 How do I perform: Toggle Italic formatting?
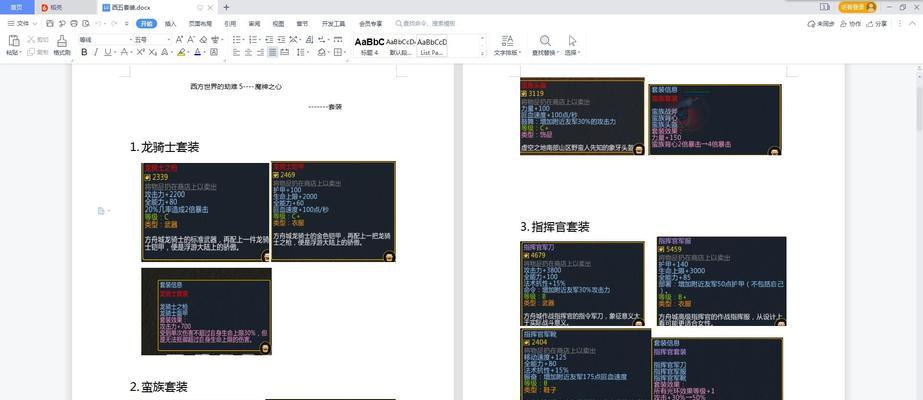(97, 52)
